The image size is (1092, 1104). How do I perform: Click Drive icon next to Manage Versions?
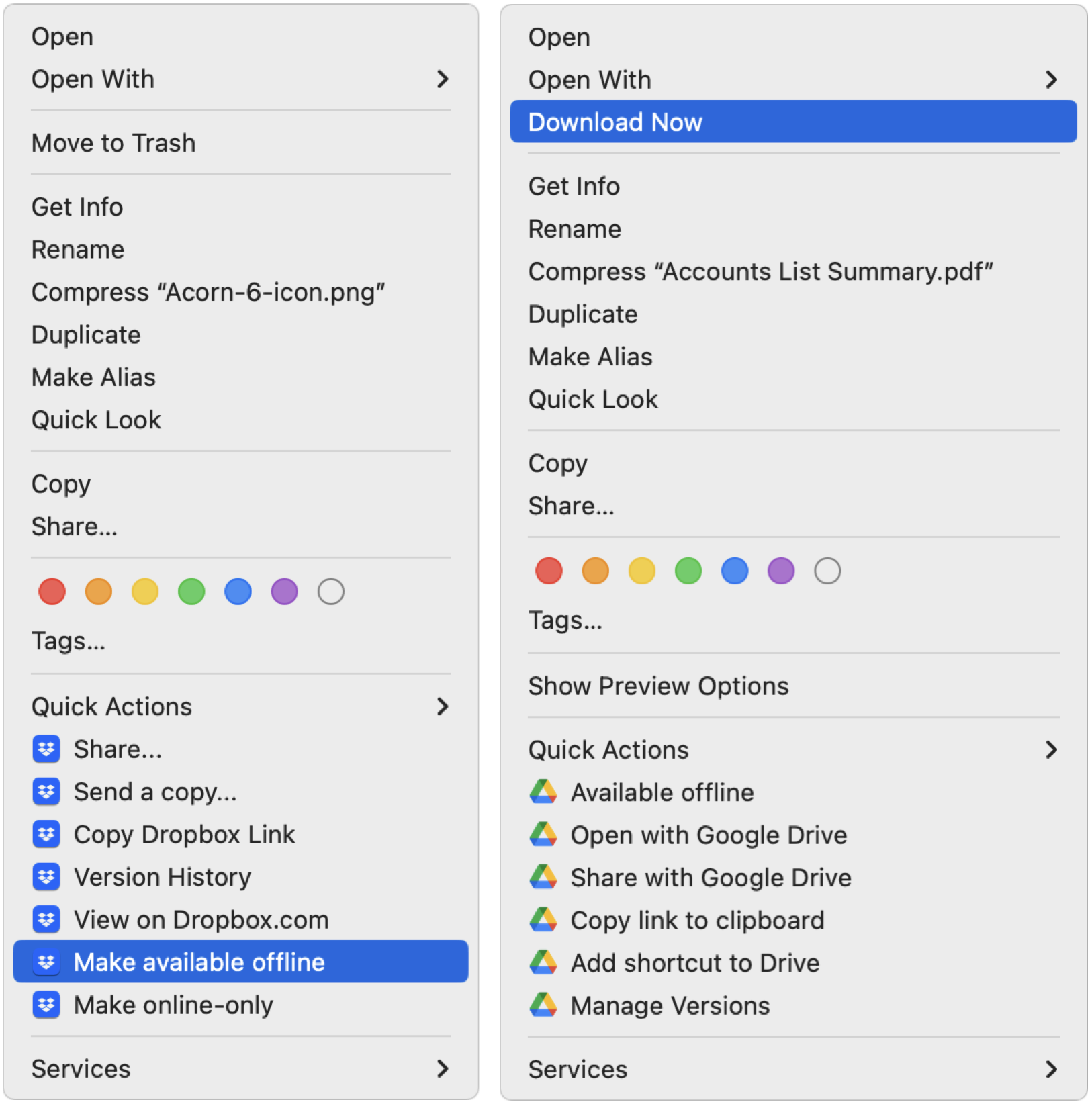point(543,1005)
